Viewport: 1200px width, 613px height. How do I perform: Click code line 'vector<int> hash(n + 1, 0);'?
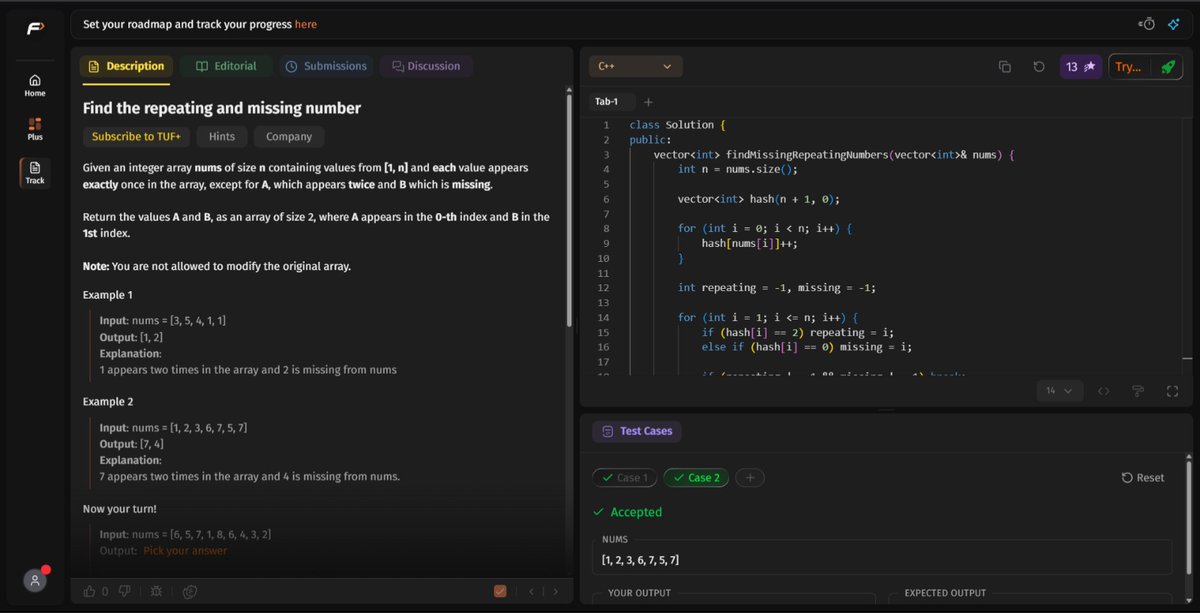[x=758, y=199]
